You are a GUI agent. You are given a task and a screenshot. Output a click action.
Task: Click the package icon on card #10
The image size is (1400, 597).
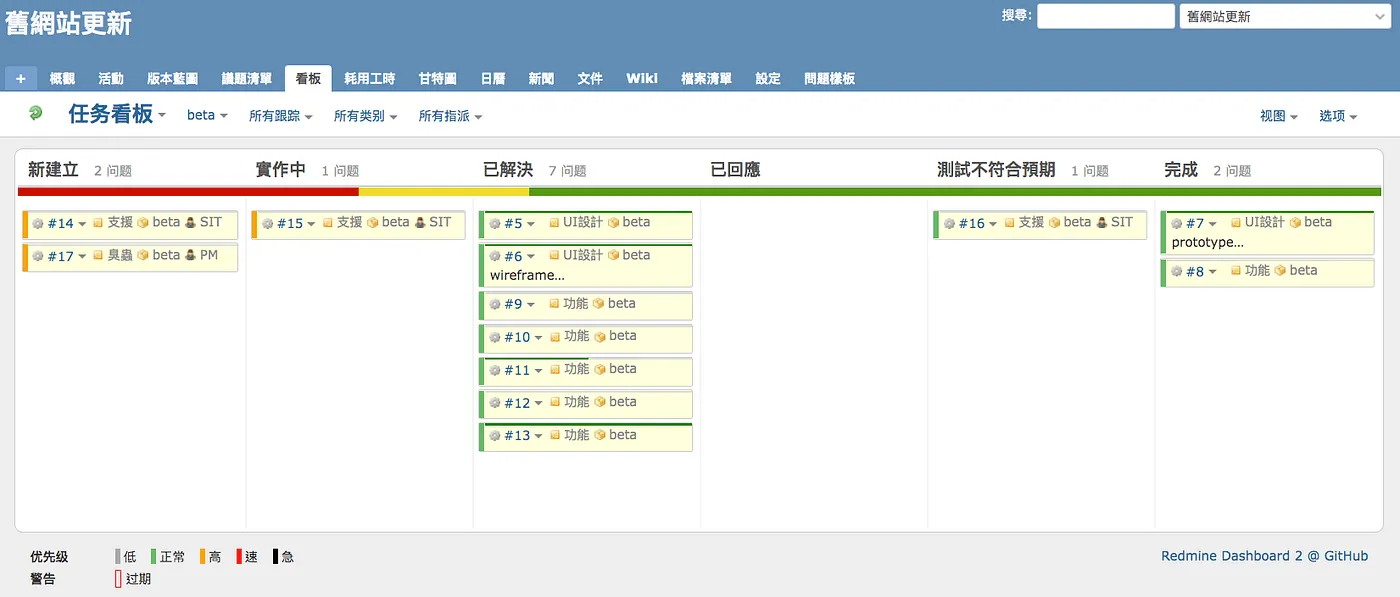(x=600, y=337)
